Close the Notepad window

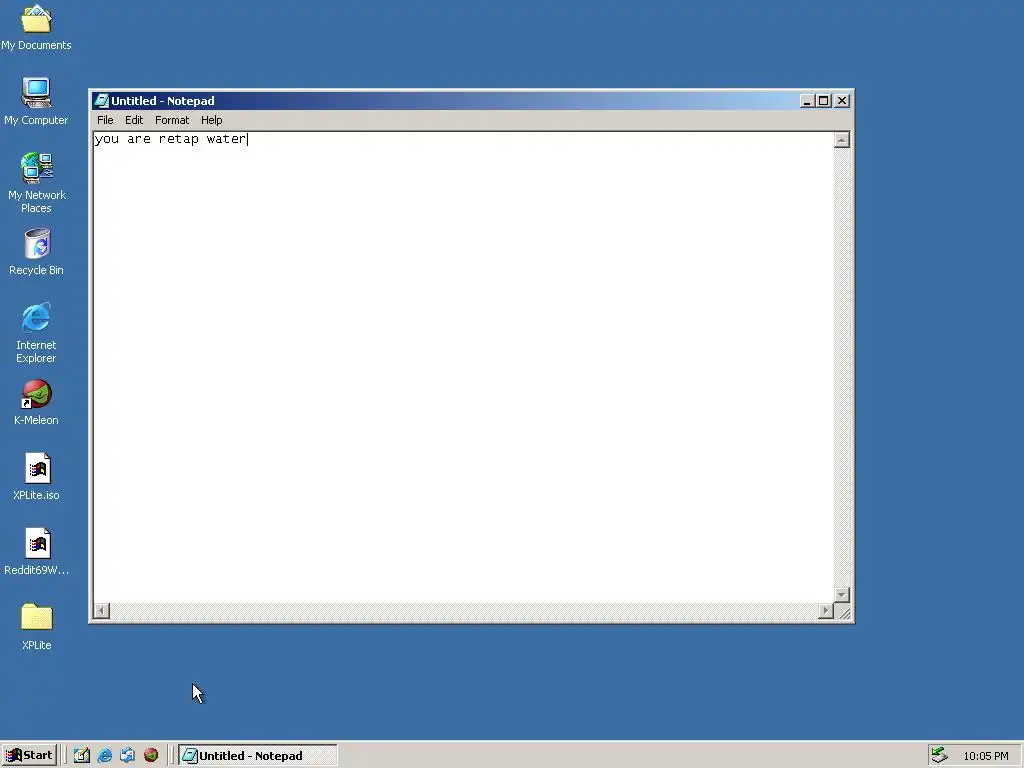click(842, 101)
